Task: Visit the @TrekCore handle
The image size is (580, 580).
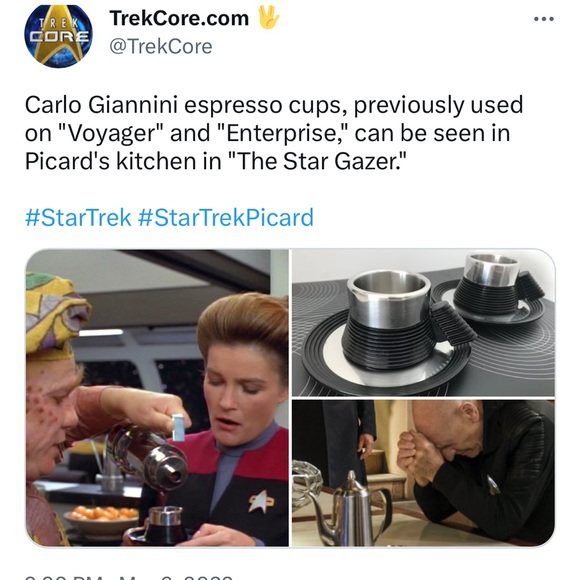Action: pos(161,46)
